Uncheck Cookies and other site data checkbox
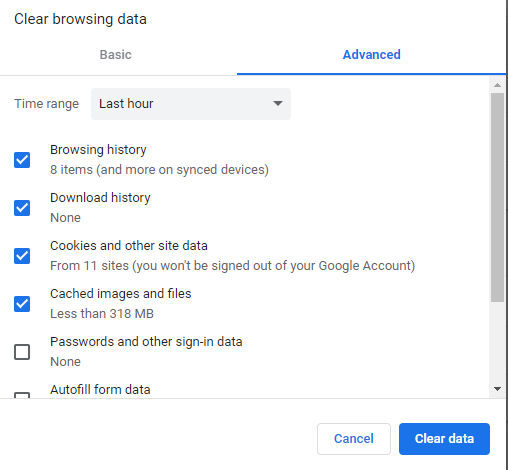The height and width of the screenshot is (470, 508). click(22, 256)
